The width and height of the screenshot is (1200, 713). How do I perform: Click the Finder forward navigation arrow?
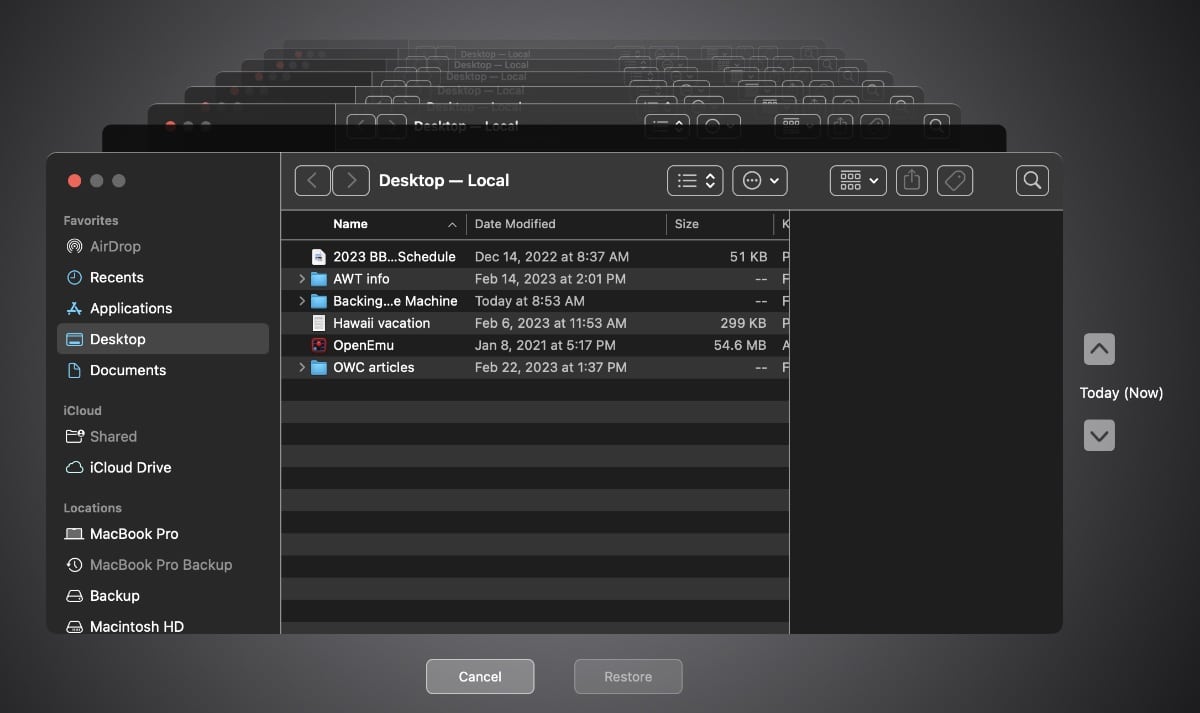click(x=351, y=181)
